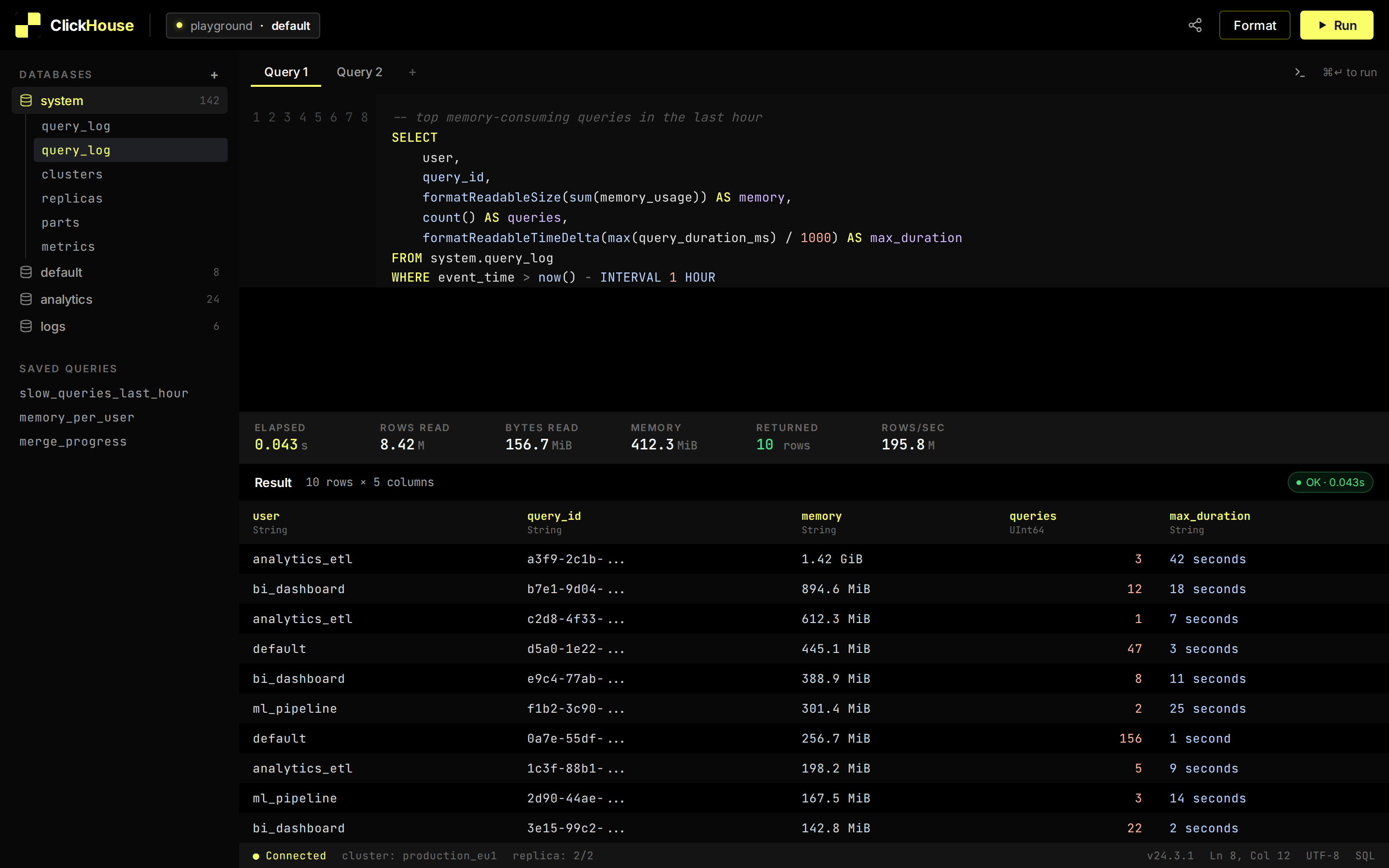The image size is (1389, 868).
Task: Click replica: 2/2 in status bar
Action: 553,855
